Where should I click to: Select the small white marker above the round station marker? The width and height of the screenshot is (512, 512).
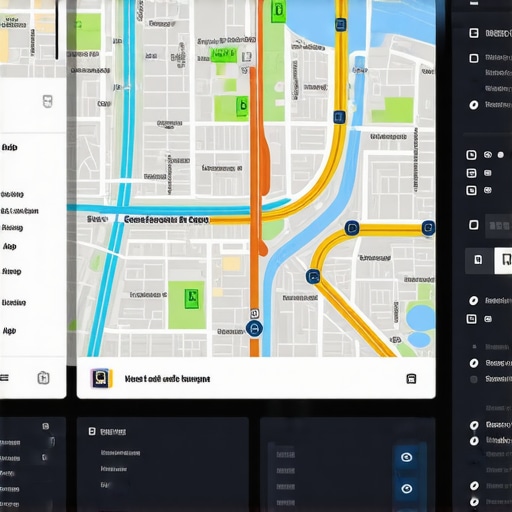[255, 313]
